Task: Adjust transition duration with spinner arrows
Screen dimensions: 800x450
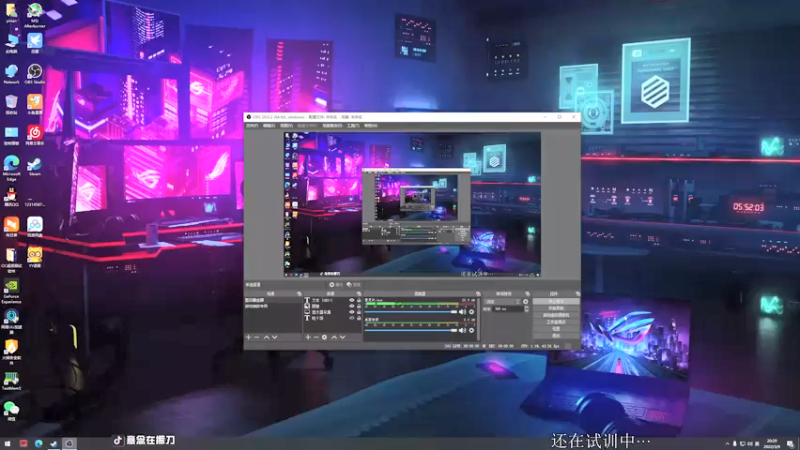Action: click(x=526, y=309)
